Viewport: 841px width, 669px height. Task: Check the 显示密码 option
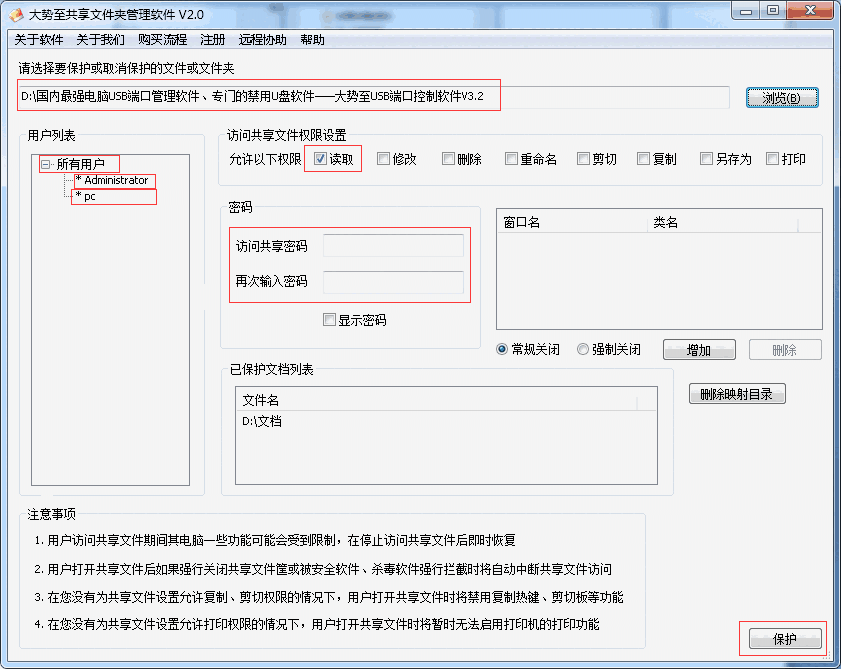coord(329,319)
